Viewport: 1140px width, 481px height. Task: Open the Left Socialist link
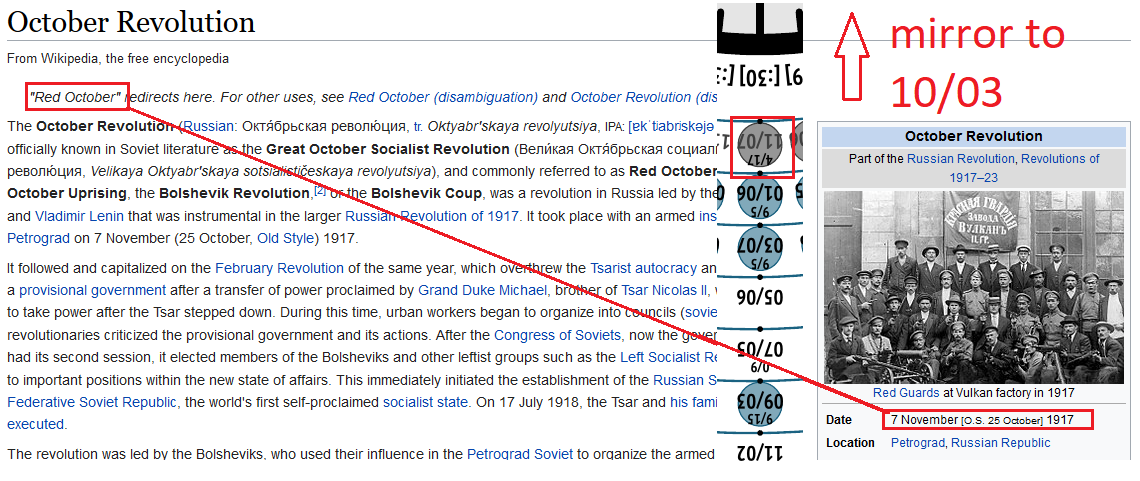(669, 357)
